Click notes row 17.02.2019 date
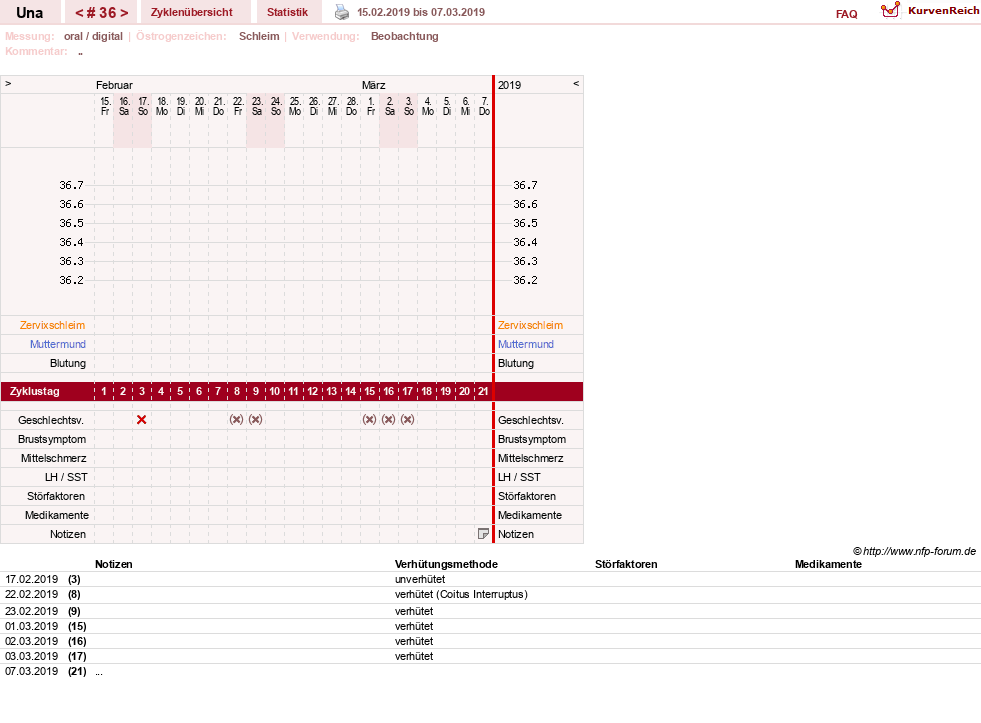 pyautogui.click(x=31, y=579)
